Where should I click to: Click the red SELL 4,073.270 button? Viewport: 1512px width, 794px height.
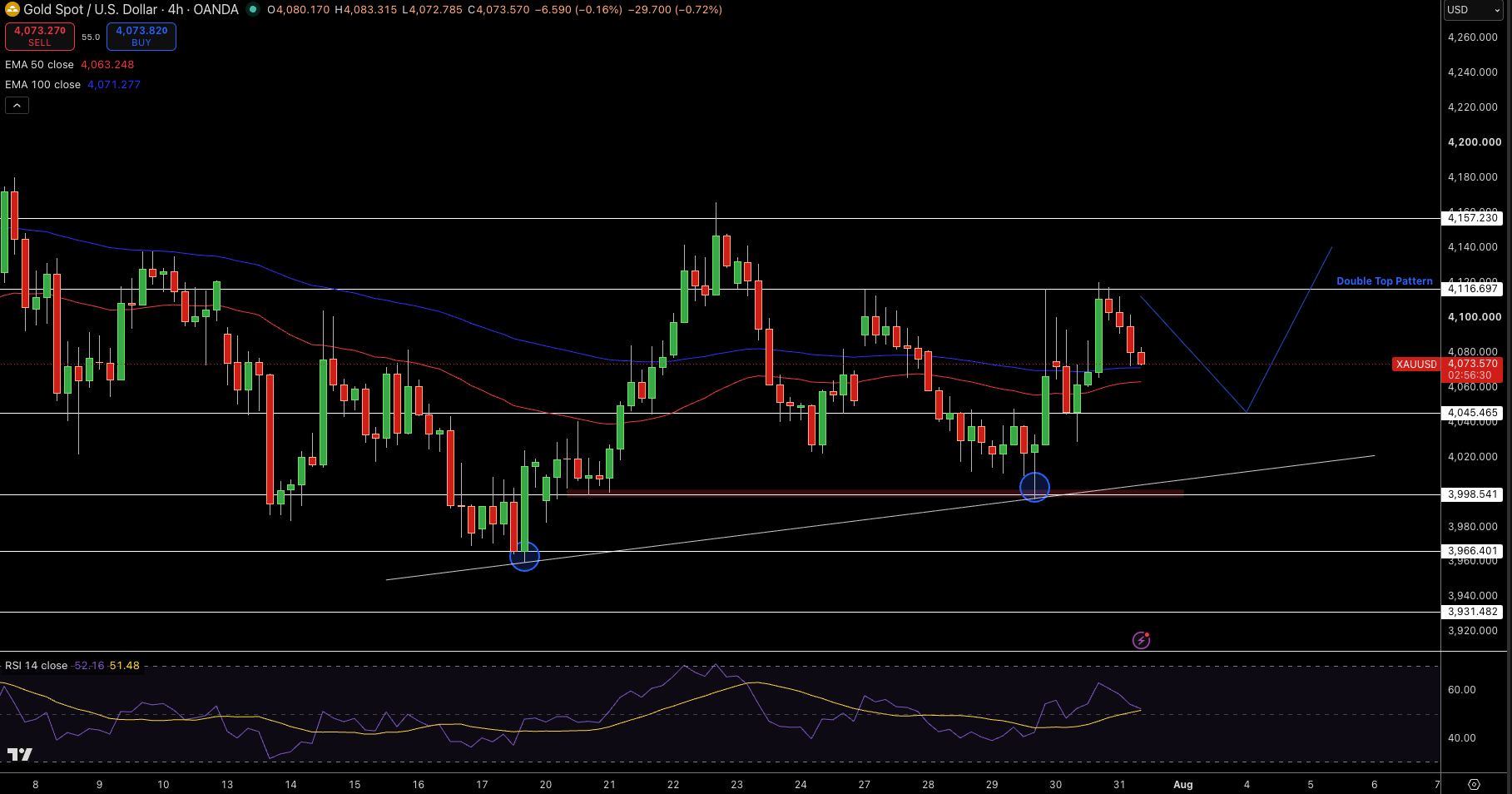point(40,37)
